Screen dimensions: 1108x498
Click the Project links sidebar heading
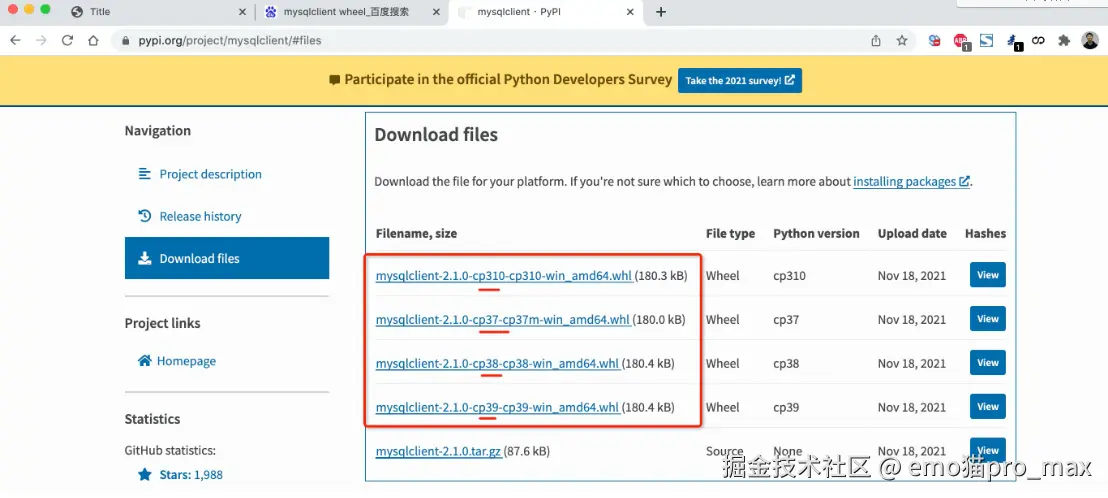(163, 324)
